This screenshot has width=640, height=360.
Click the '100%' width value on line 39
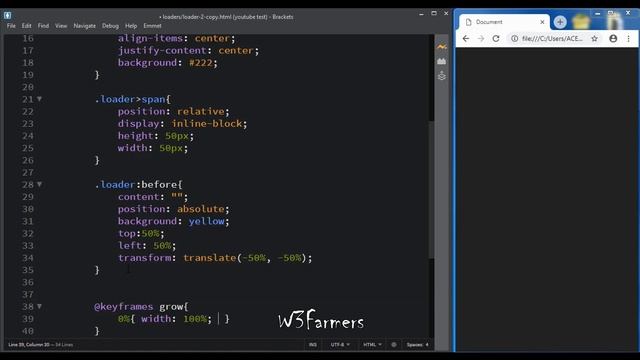[x=195, y=318]
